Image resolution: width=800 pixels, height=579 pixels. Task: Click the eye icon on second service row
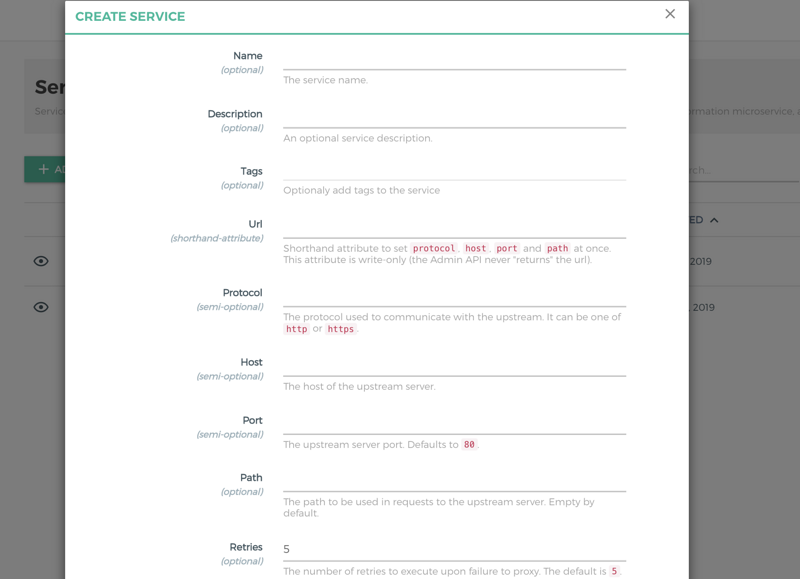click(x=41, y=307)
